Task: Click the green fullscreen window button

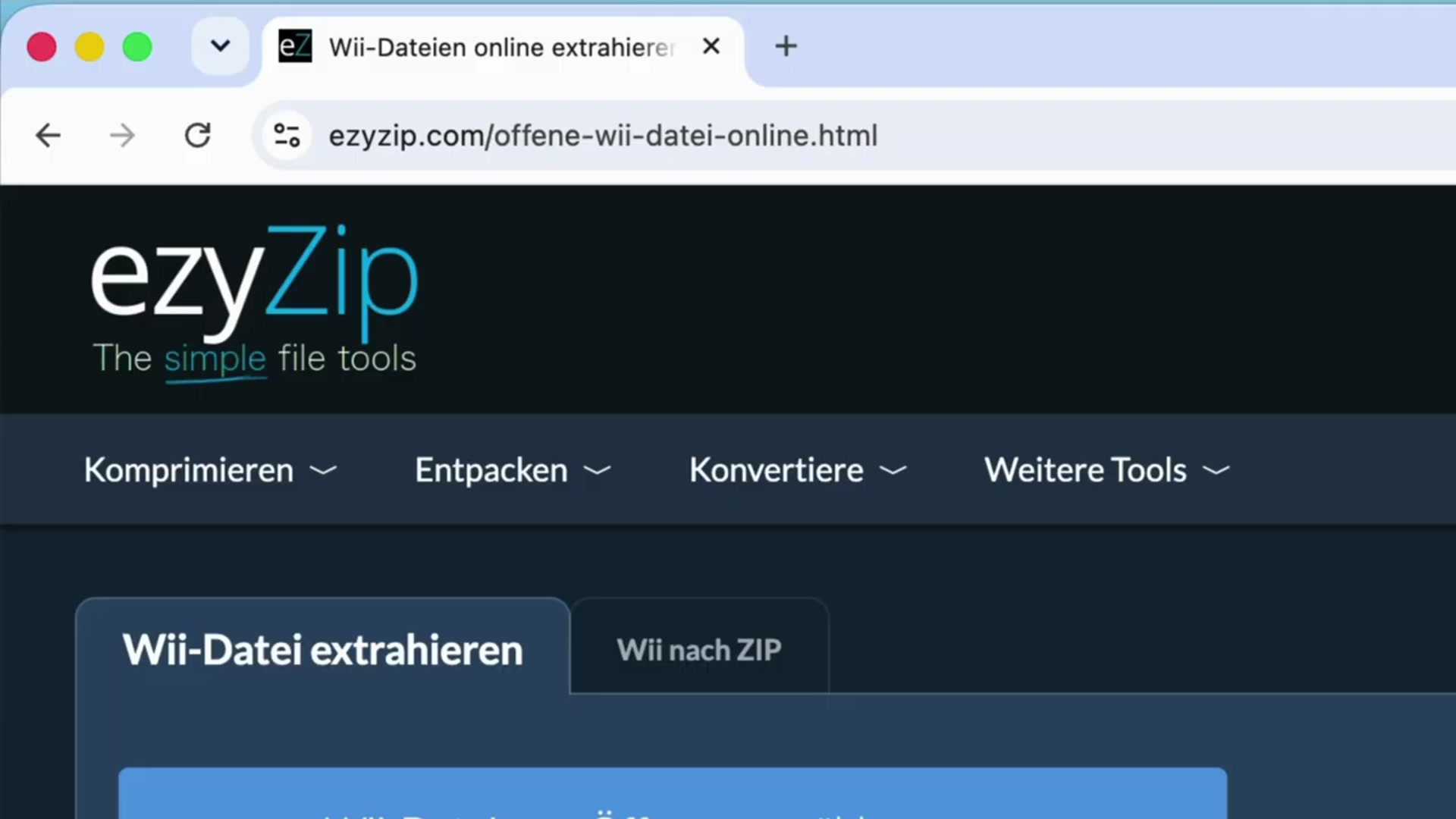Action: (137, 47)
